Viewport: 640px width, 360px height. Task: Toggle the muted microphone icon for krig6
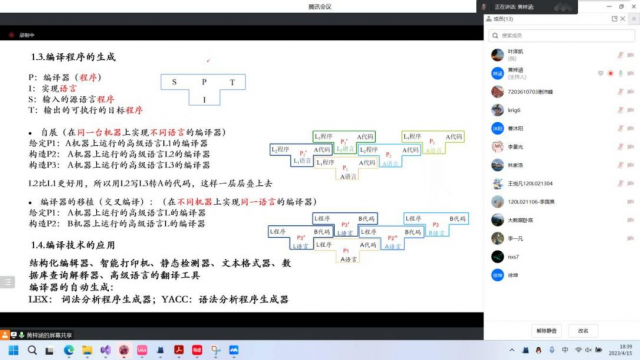point(620,110)
